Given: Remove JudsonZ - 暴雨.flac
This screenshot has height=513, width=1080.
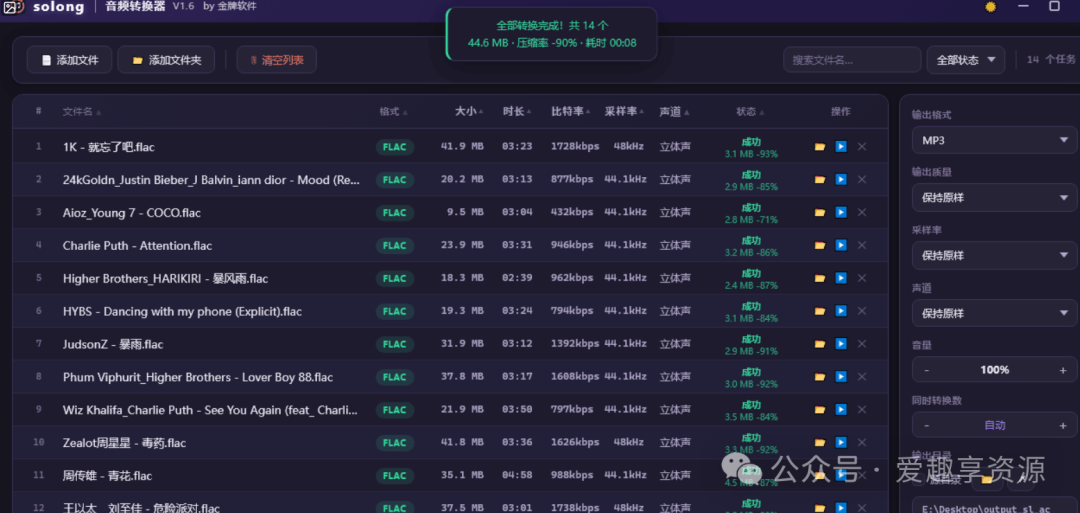Looking at the screenshot, I should point(862,344).
